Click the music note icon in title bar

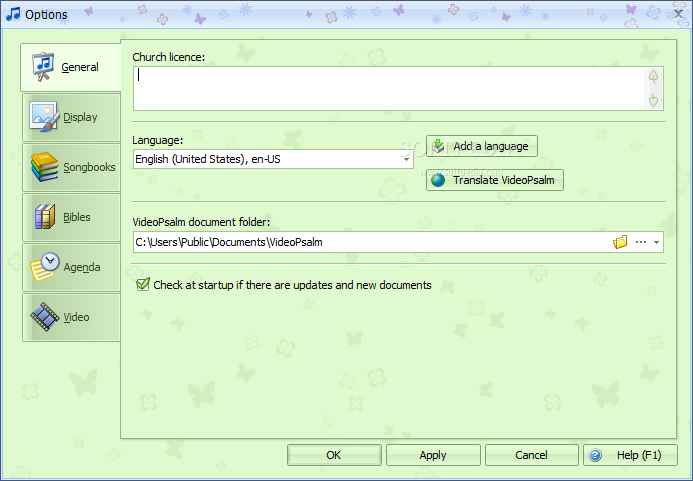[13, 14]
